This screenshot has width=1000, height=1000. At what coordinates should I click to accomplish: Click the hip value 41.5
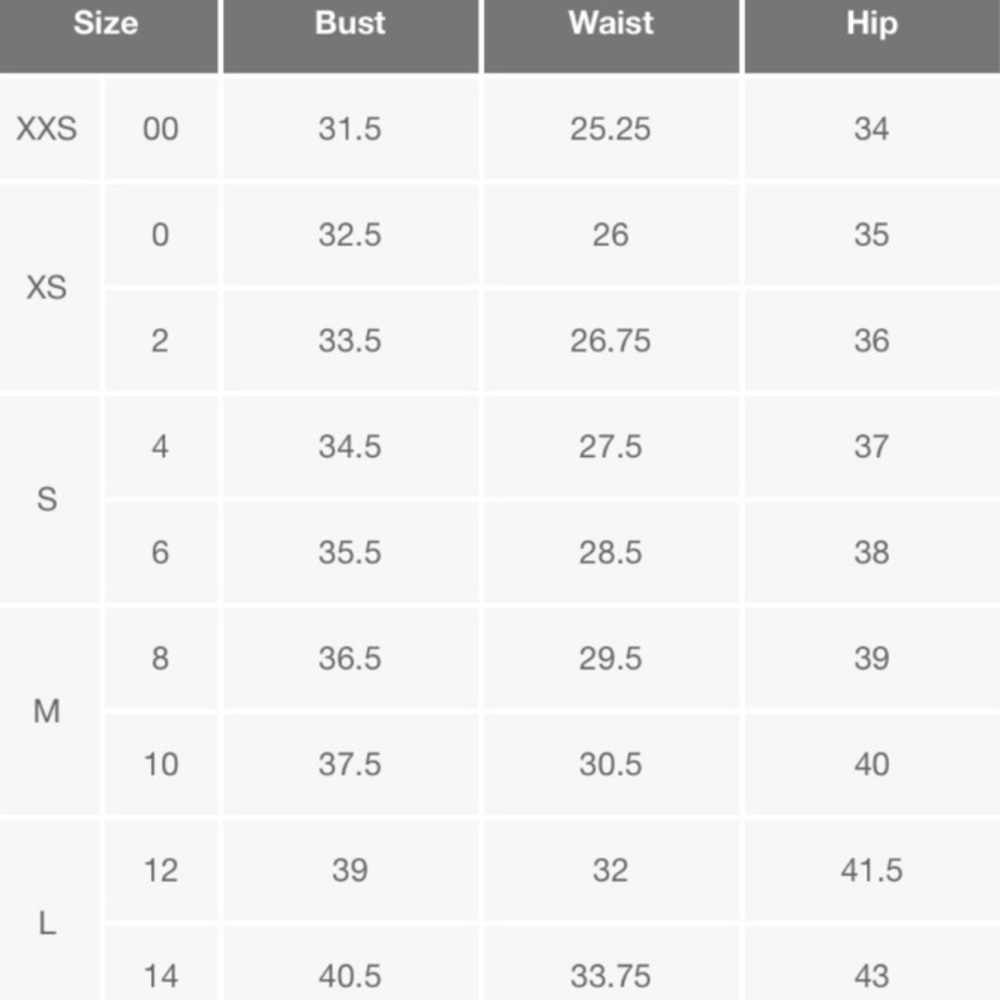point(871,871)
